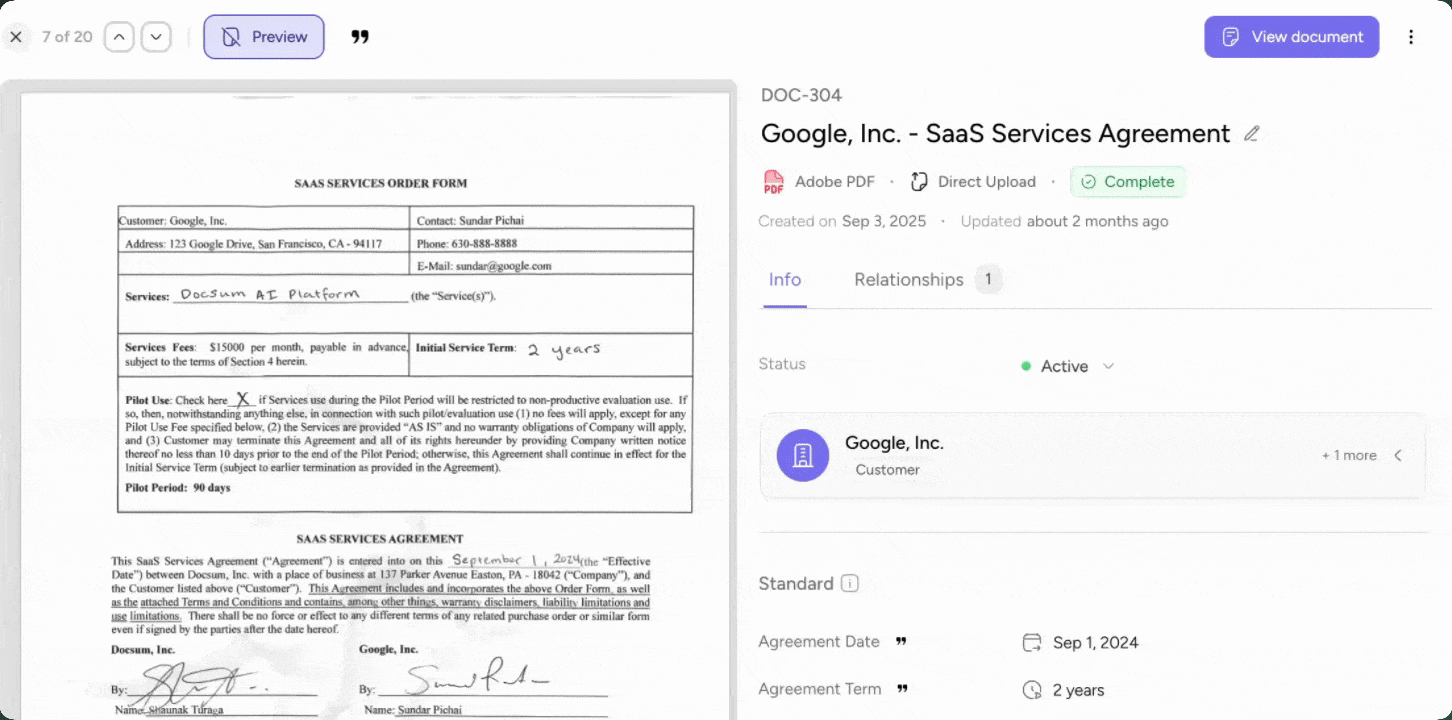The height and width of the screenshot is (720, 1452).
Task: Go to previous document with up arrow
Action: [119, 37]
